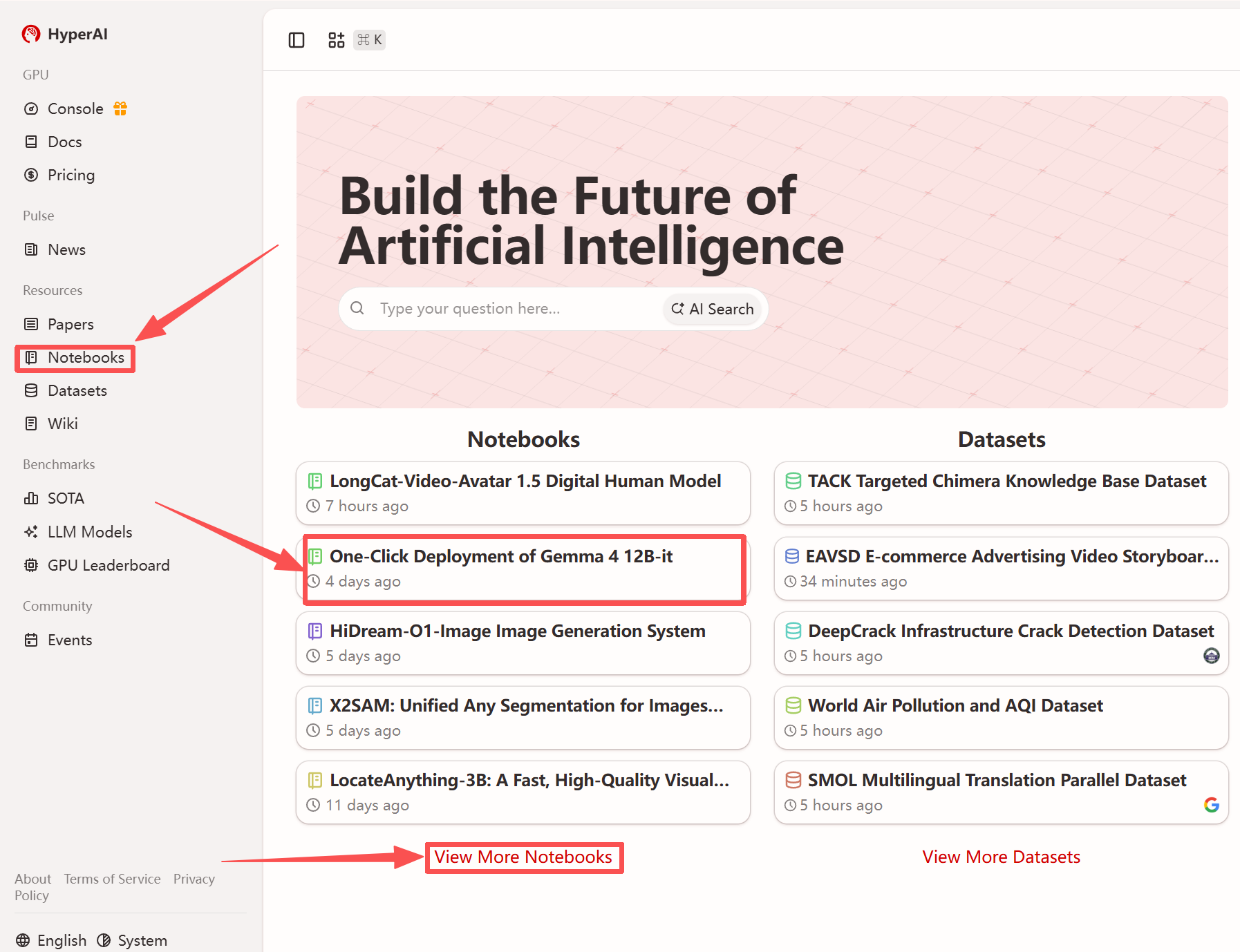Toggle the sidebar panel icon

(x=297, y=40)
